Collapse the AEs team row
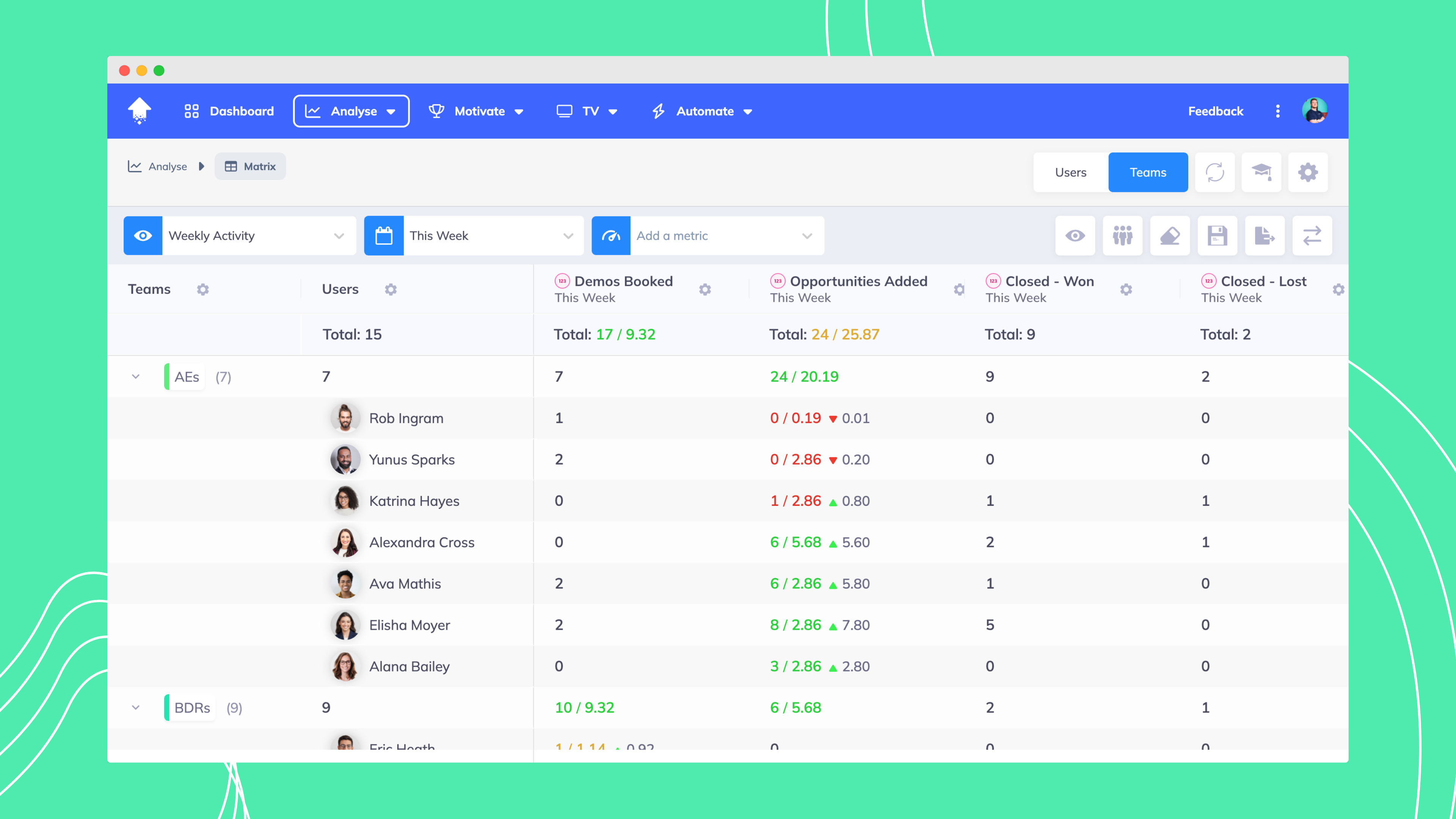This screenshot has height=819, width=1456. pyautogui.click(x=135, y=376)
